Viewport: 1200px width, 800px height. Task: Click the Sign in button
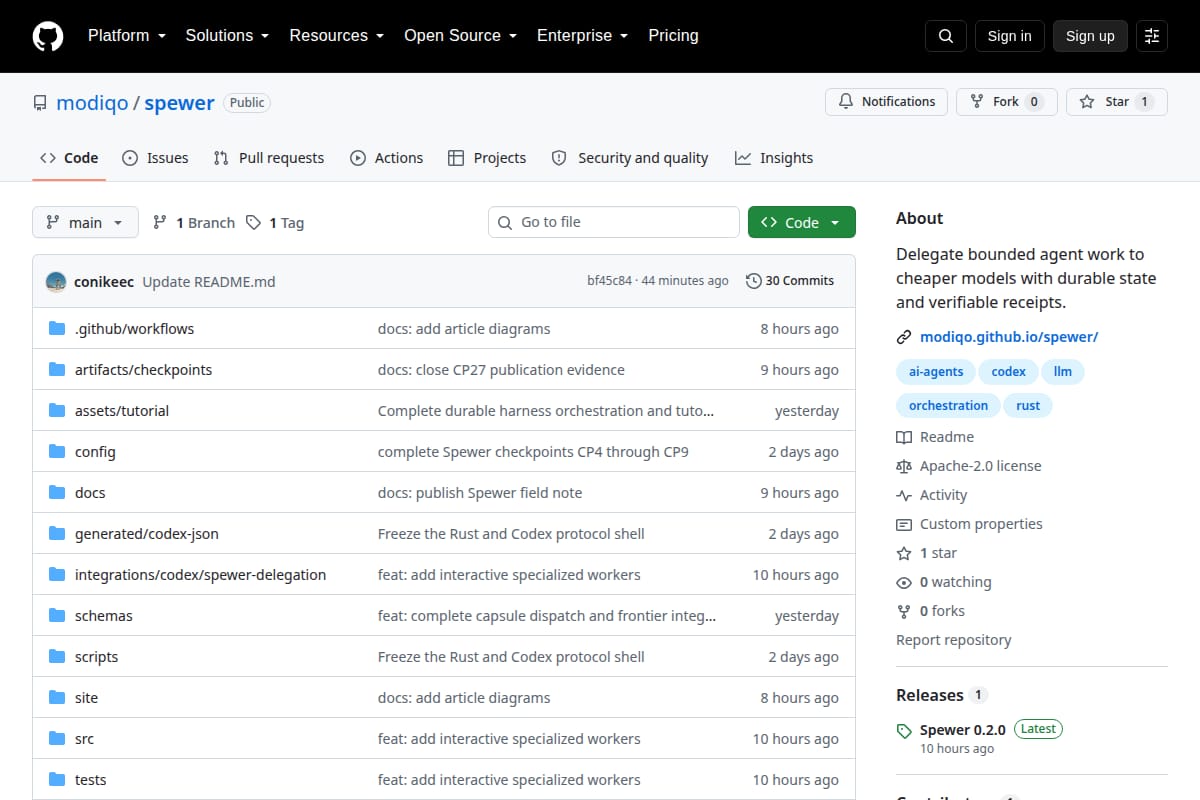coord(1009,36)
